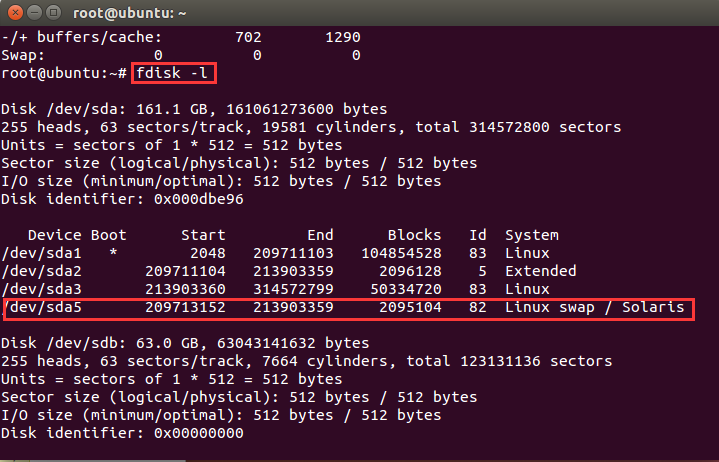Click the highlighted fdisk -l command
Screen dimensions: 719x462
pyautogui.click(x=173, y=73)
